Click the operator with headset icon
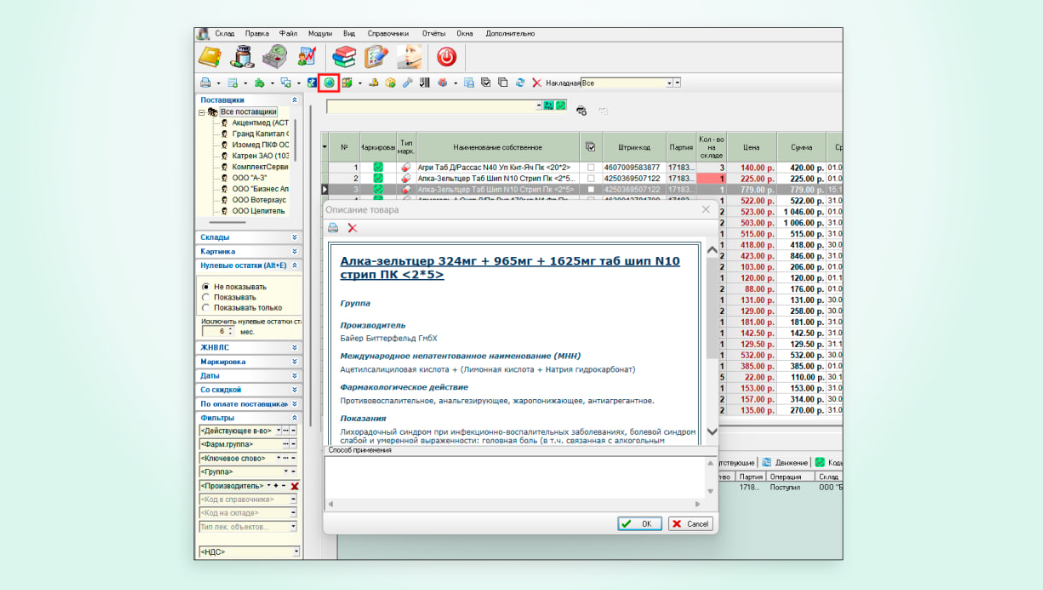Image resolution: width=1043 pixels, height=590 pixels. (409, 57)
